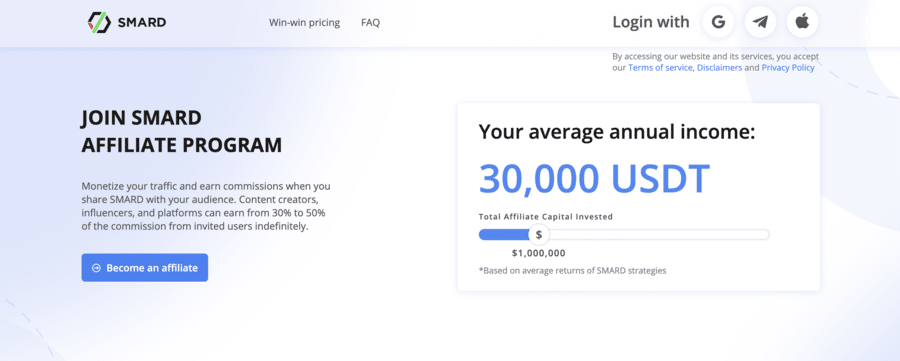Log in with the Telegram icon
The width and height of the screenshot is (900, 361).
[761, 22]
